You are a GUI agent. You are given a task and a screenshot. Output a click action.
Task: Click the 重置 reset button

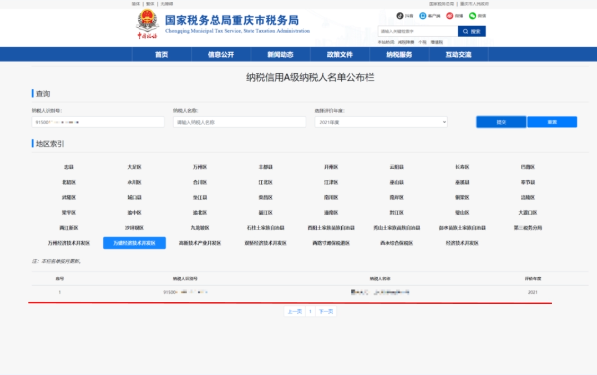552,122
